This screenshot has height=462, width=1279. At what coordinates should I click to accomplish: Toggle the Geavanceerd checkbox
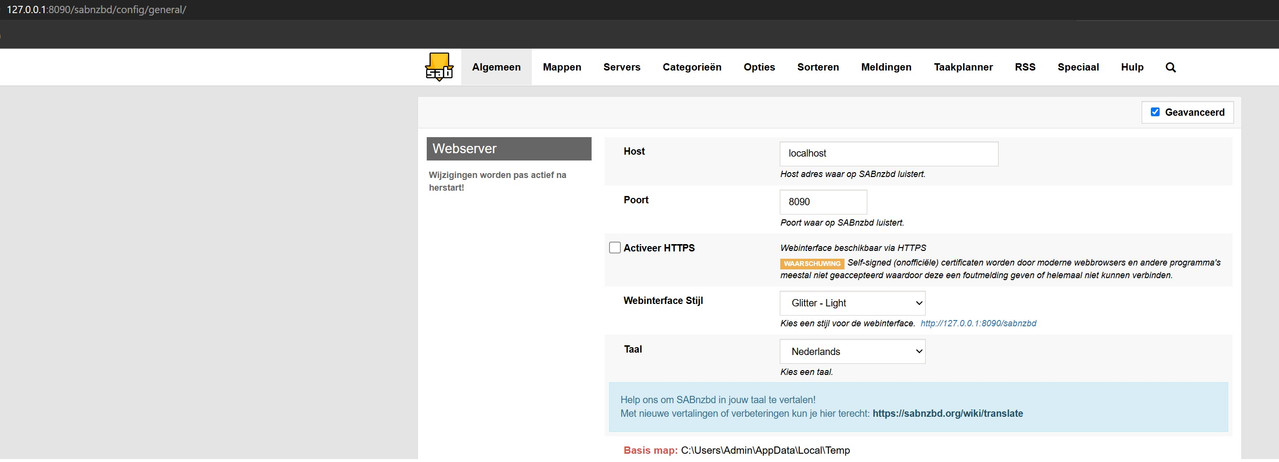[x=1155, y=112]
